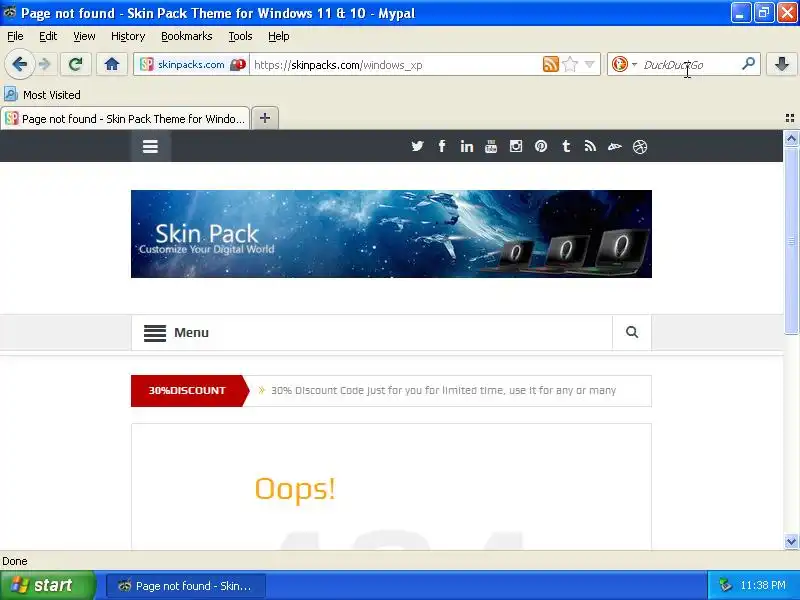Open the 30% Discount Code ticker link

(443, 391)
